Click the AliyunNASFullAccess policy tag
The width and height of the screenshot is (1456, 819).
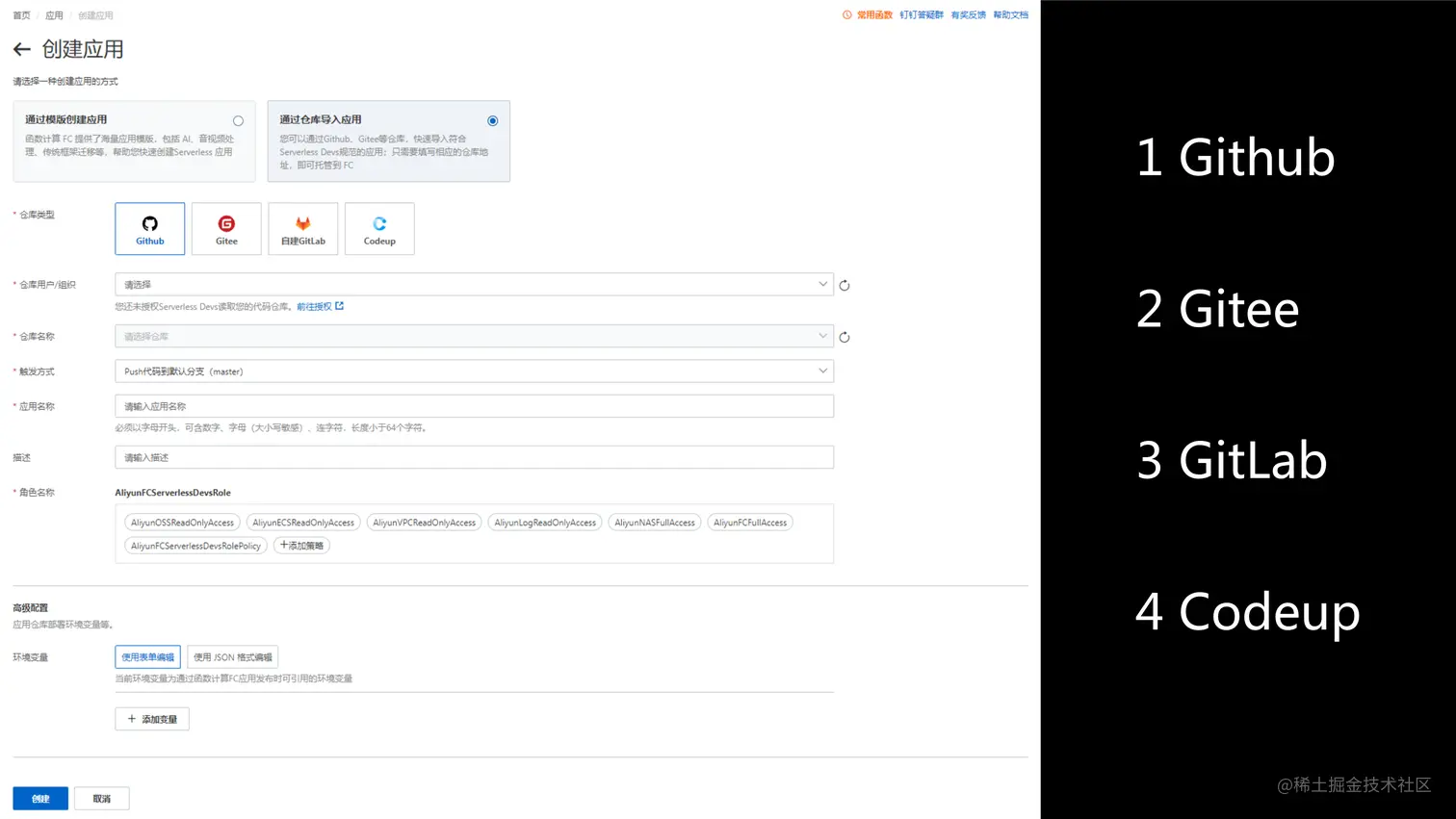(x=655, y=523)
